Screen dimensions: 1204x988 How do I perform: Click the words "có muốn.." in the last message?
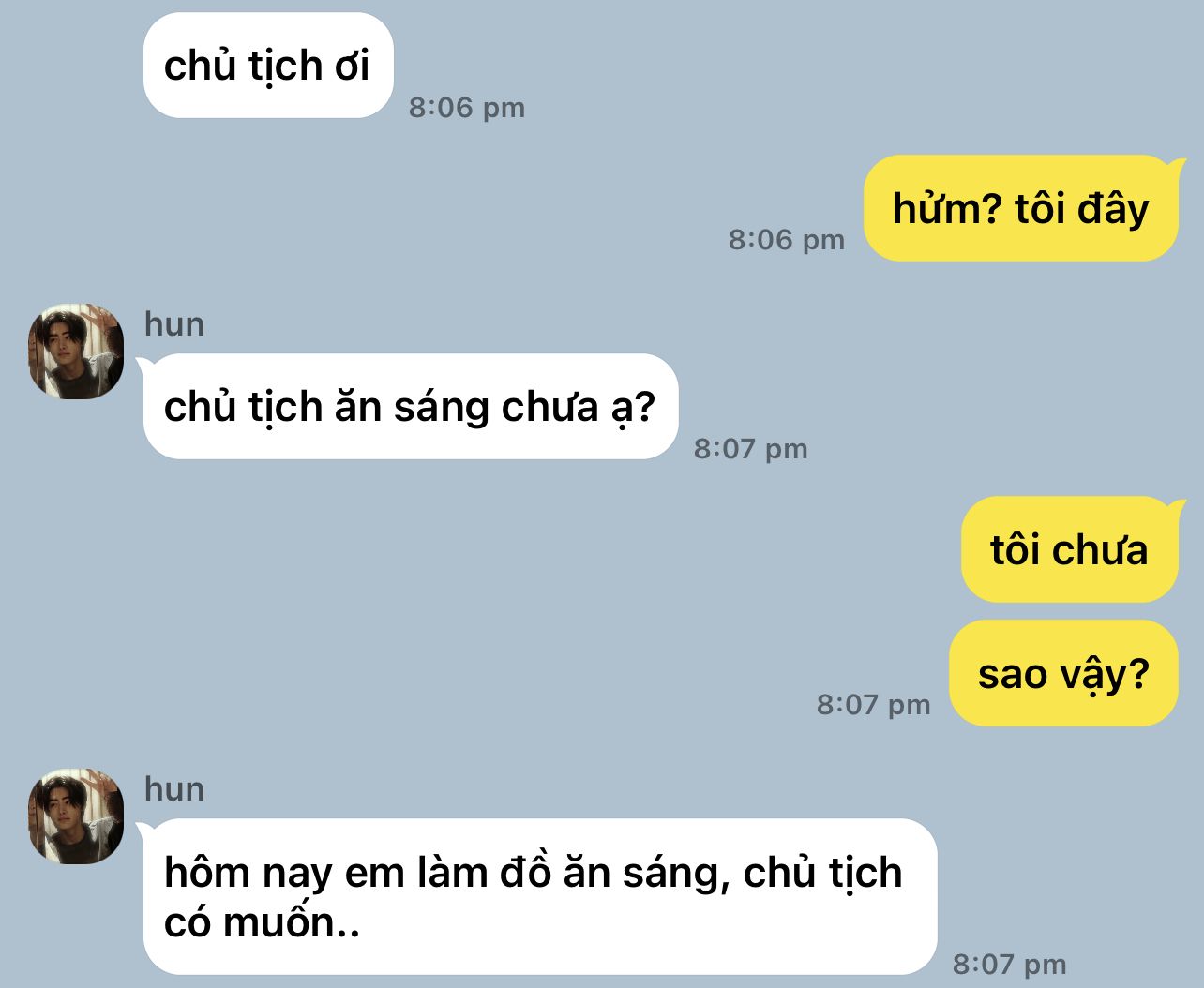tap(262, 922)
